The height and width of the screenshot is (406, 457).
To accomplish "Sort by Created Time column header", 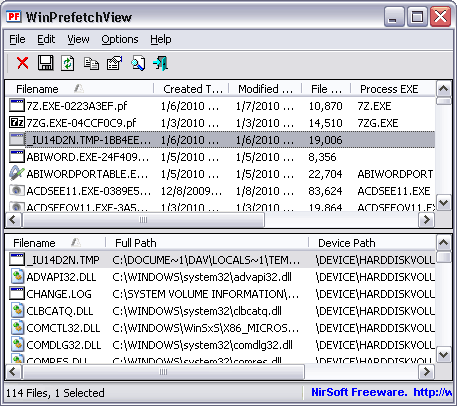I will [x=191, y=89].
